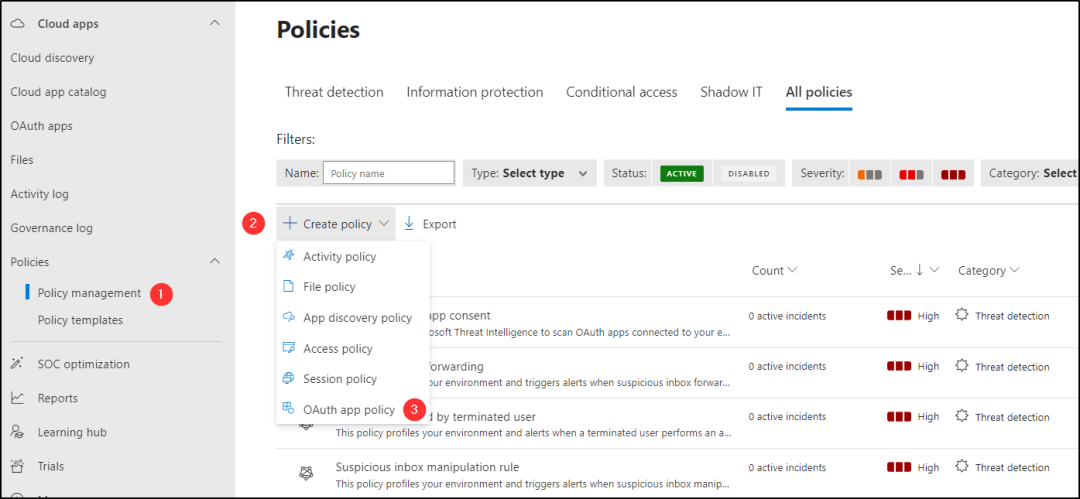Click category gear icon in inbox manipulation row
The height and width of the screenshot is (499, 1080).
962,467
